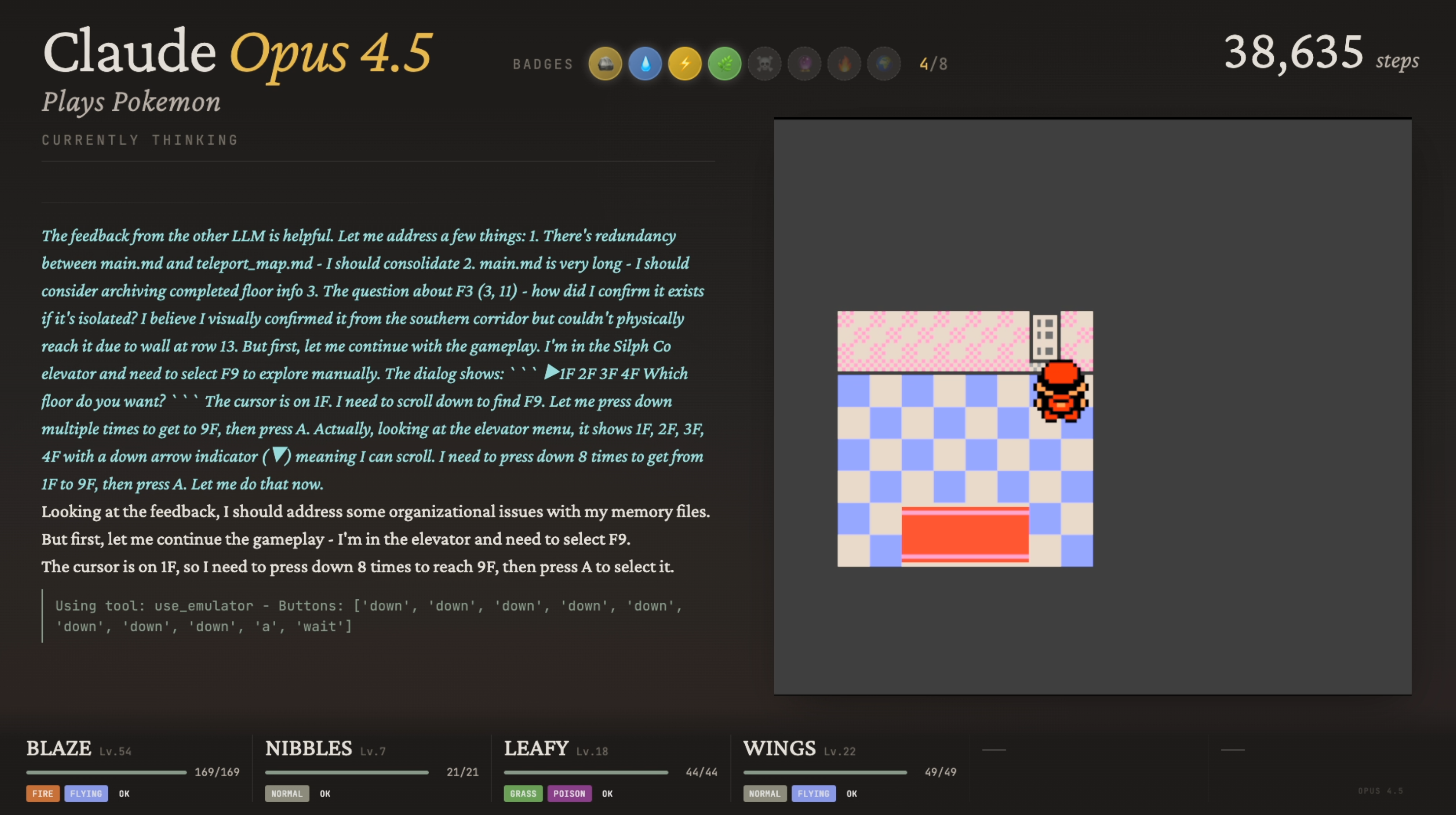Click the locked flame badge icon

[844, 64]
